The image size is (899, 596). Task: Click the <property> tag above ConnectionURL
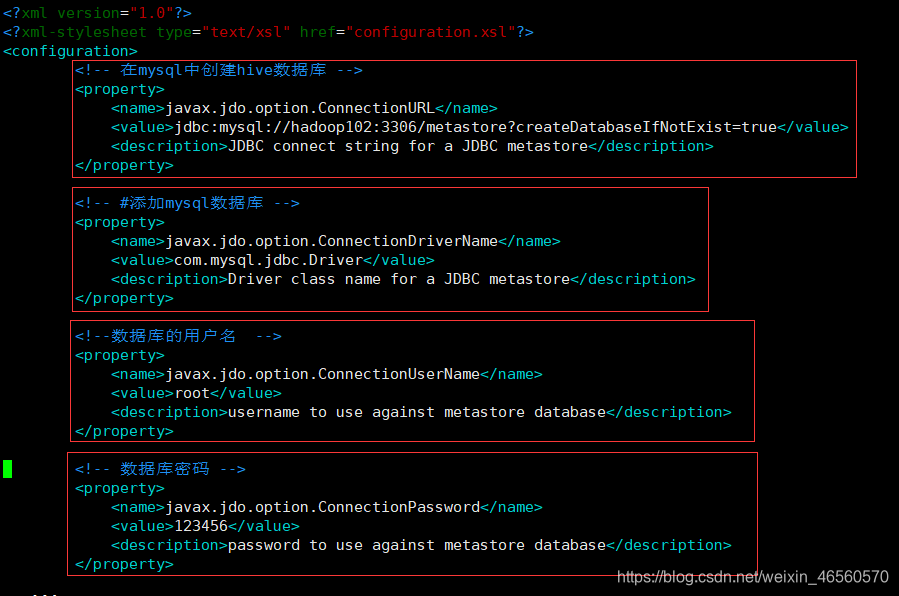(120, 89)
